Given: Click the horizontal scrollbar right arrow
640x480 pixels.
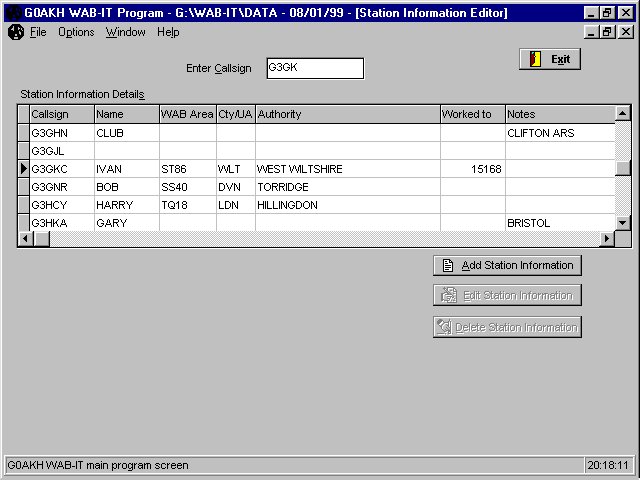Looking at the screenshot, I should point(607,238).
